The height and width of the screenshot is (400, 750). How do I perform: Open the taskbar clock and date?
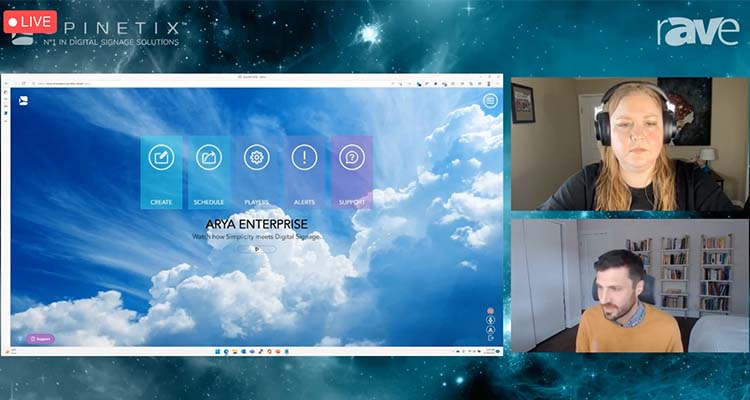[x=490, y=352]
